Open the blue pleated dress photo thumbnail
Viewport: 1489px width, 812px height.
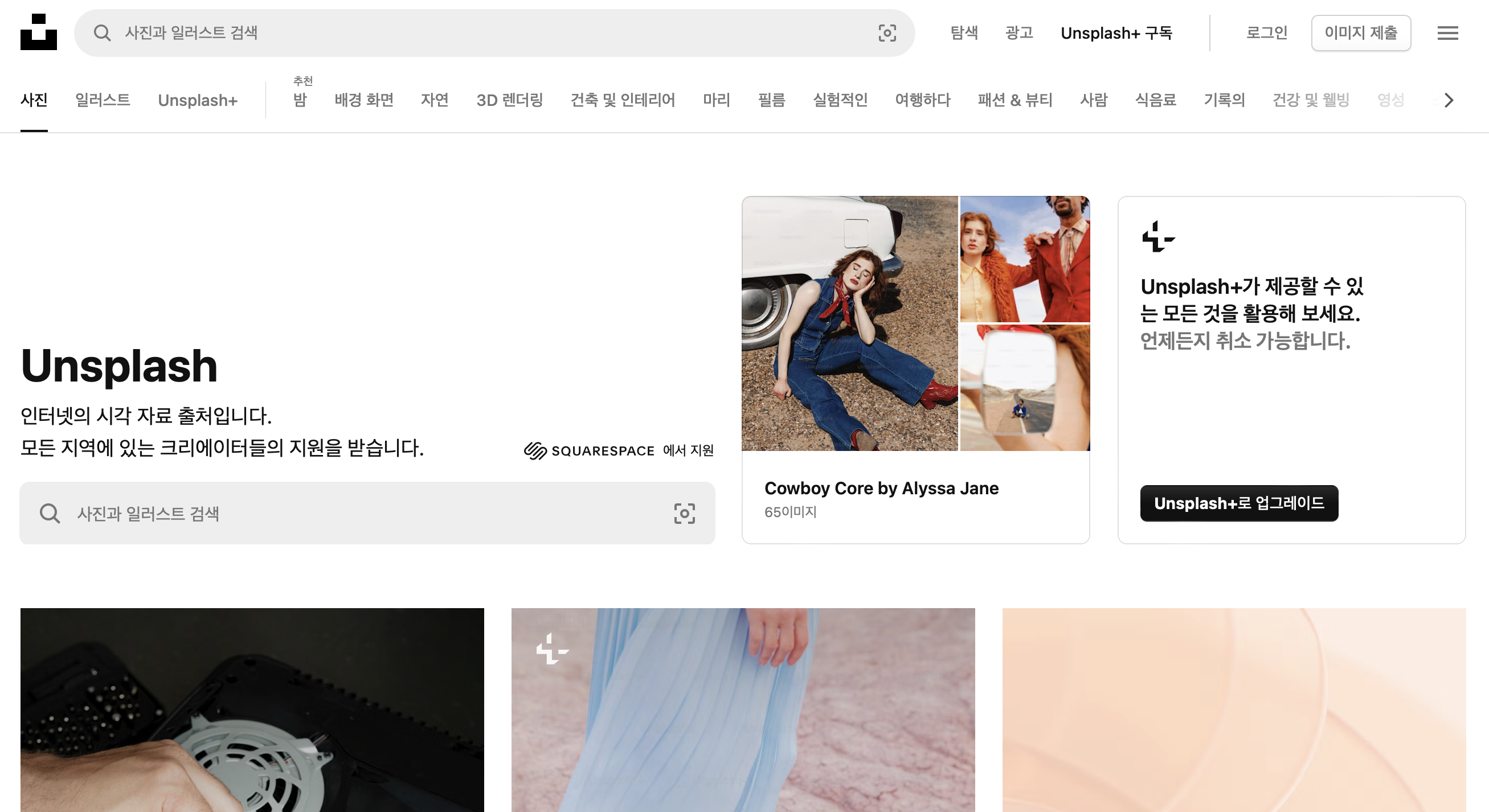(743, 710)
